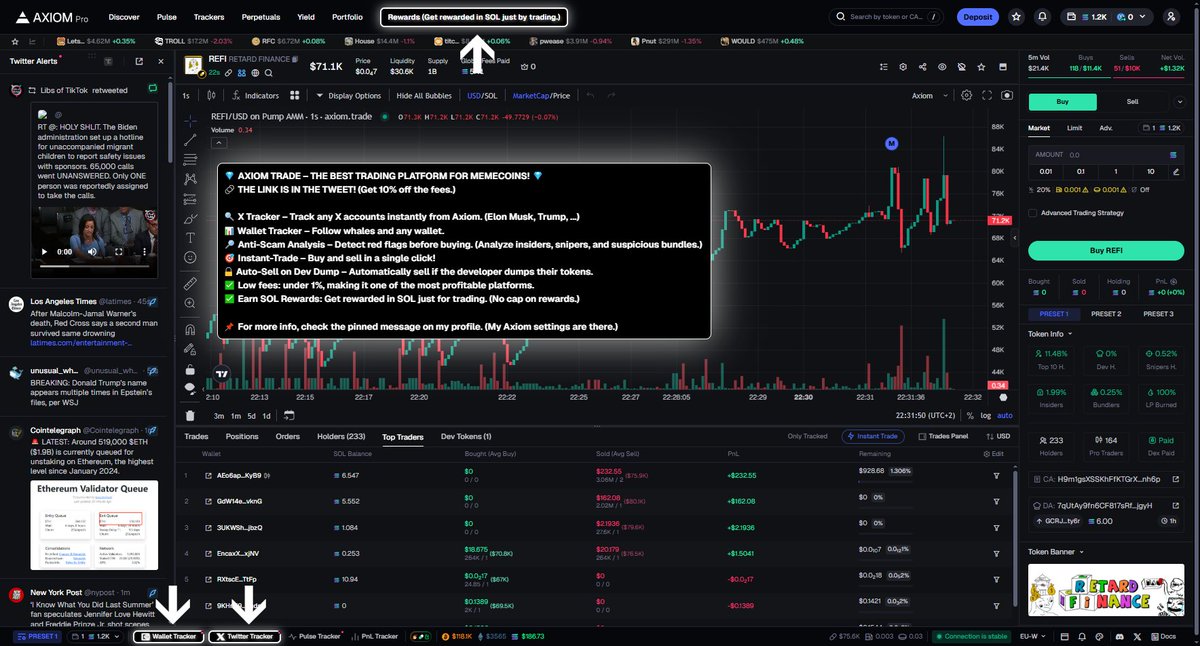The height and width of the screenshot is (646, 1200).
Task: Select the trend line drawing tool
Action: tap(190, 139)
